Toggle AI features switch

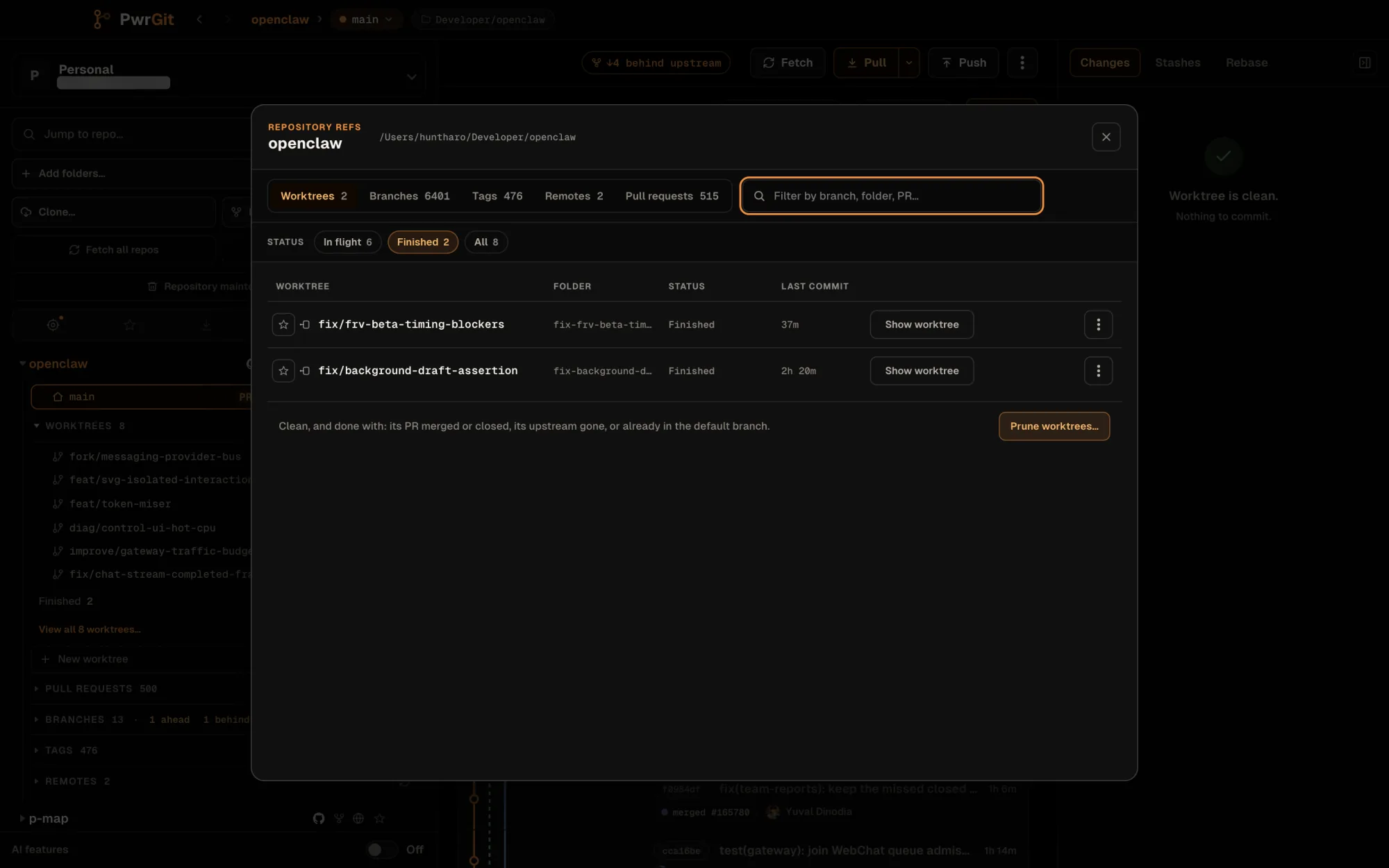[381, 849]
